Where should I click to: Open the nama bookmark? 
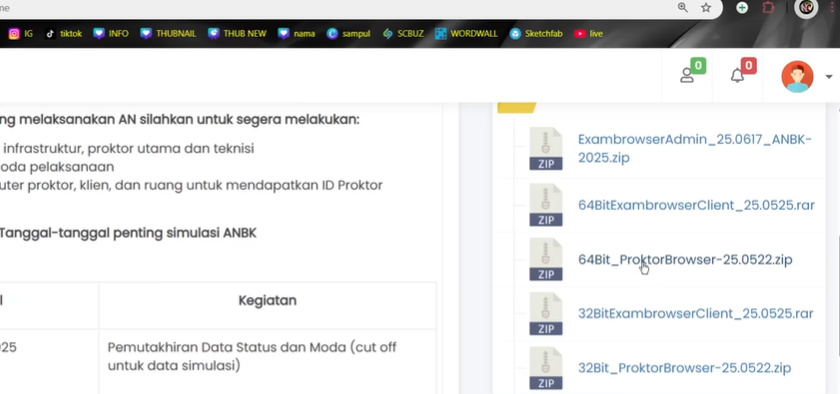(296, 34)
